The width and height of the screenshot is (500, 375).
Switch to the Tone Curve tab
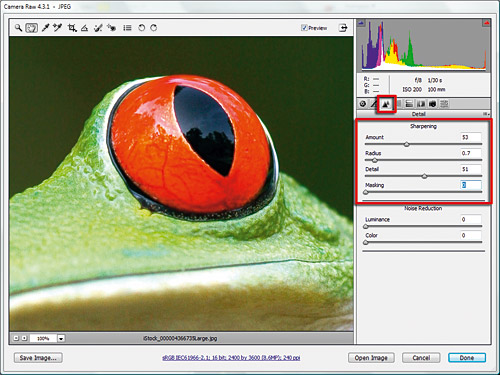pos(374,104)
